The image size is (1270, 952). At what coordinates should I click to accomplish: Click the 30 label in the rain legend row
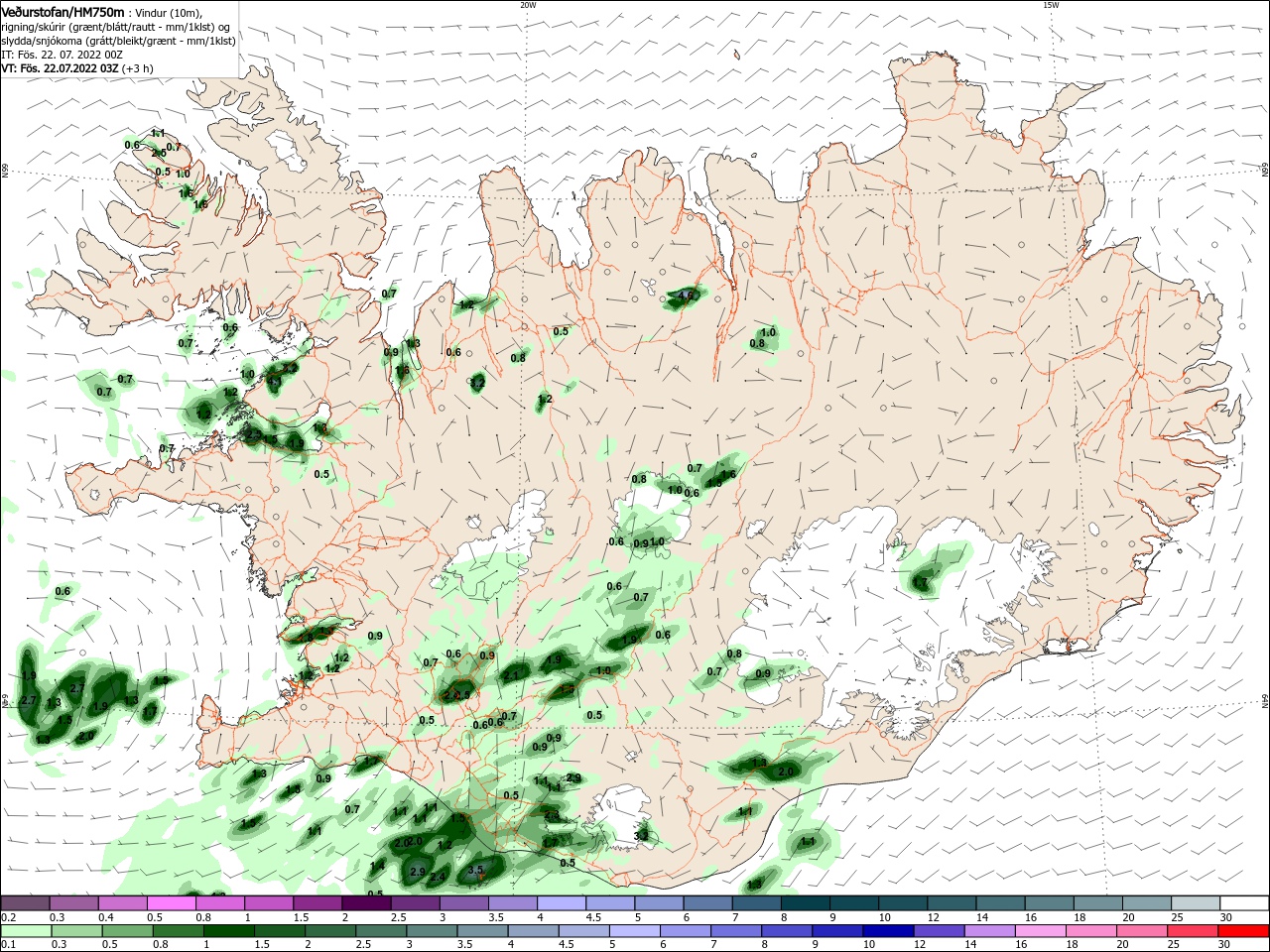pos(1225,945)
